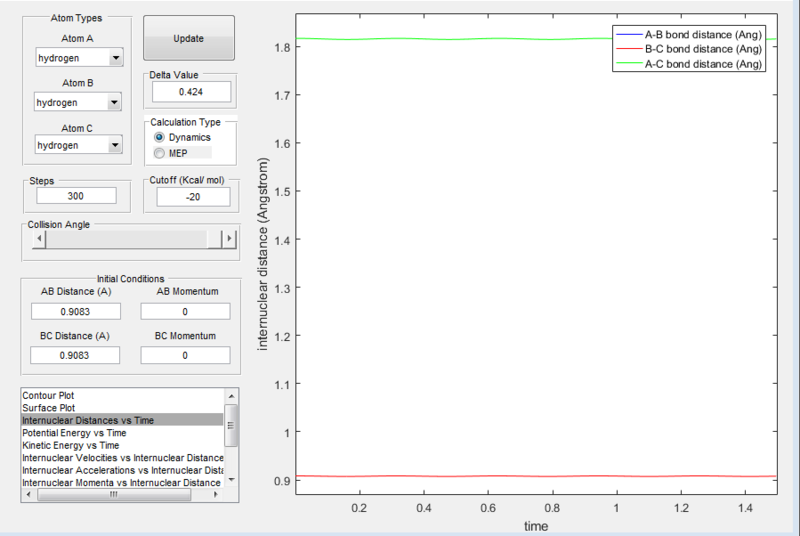Select Contour Plot in the list
The image size is (800, 536).
click(x=48, y=395)
